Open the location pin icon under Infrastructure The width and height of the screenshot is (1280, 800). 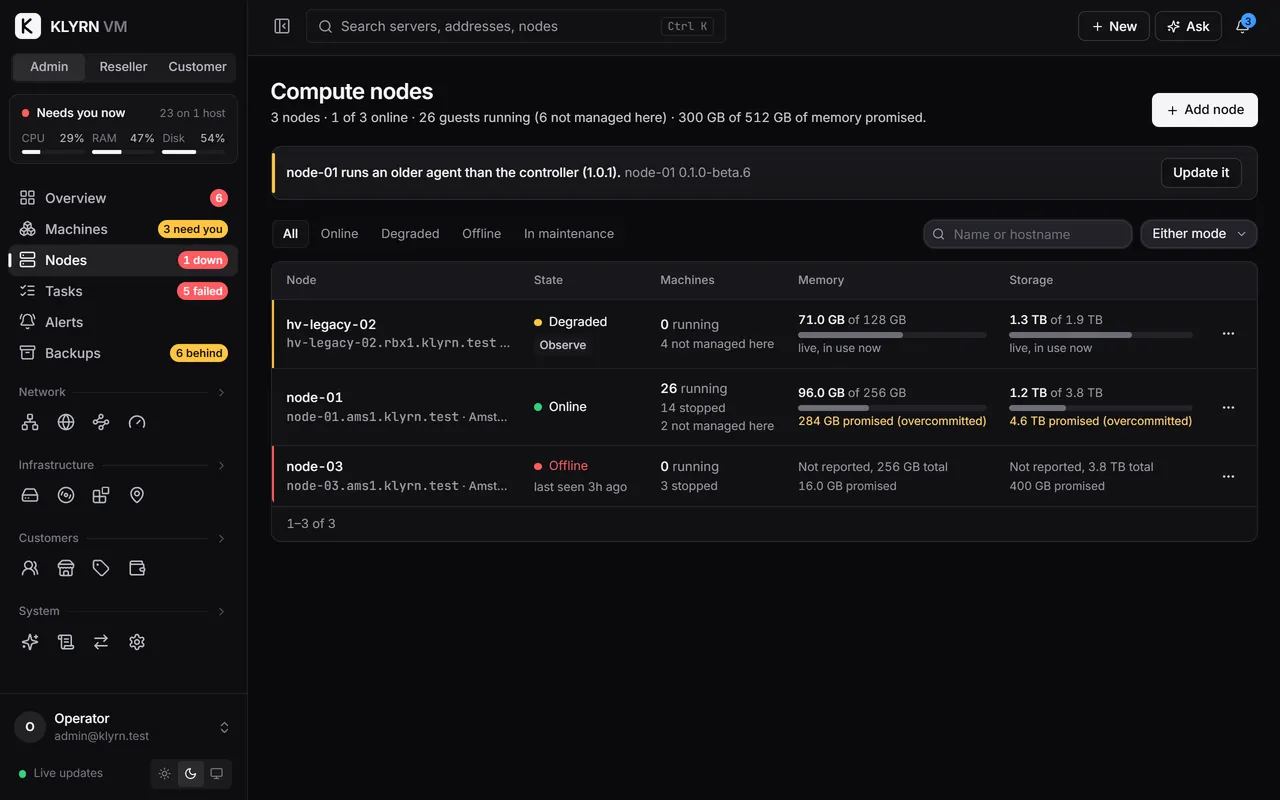137,495
